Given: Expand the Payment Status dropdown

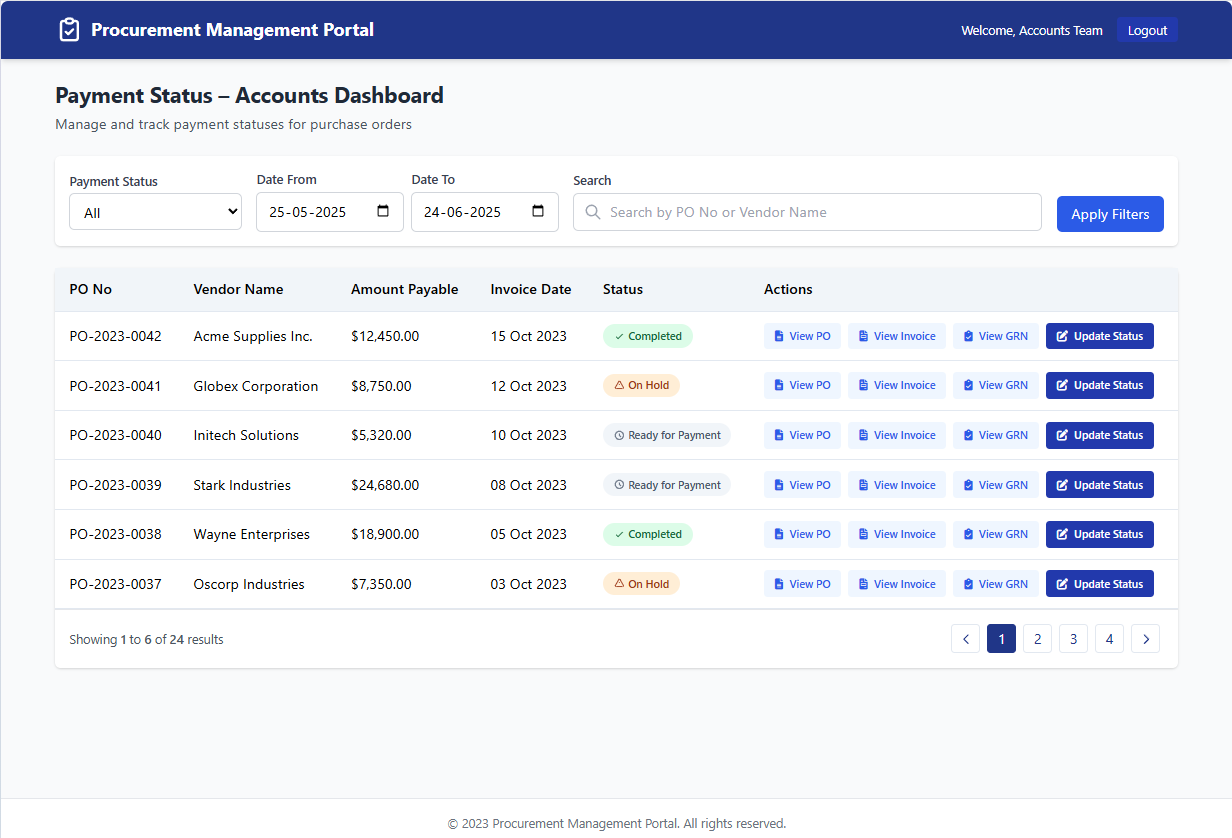Looking at the screenshot, I should pyautogui.click(x=155, y=212).
